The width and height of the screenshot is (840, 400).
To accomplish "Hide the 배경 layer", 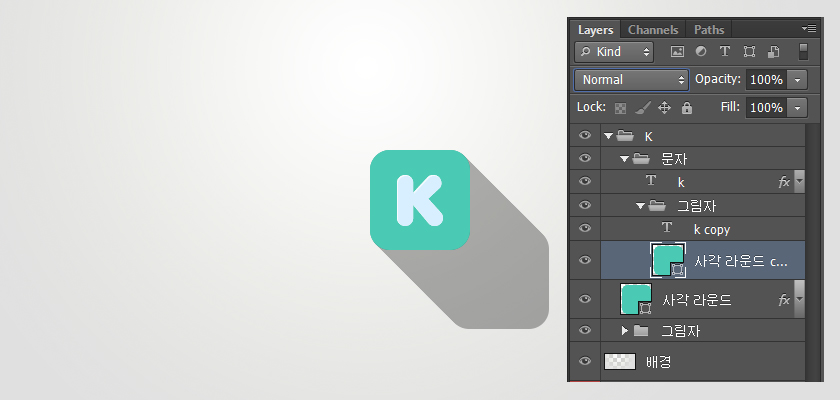I will click(x=584, y=361).
